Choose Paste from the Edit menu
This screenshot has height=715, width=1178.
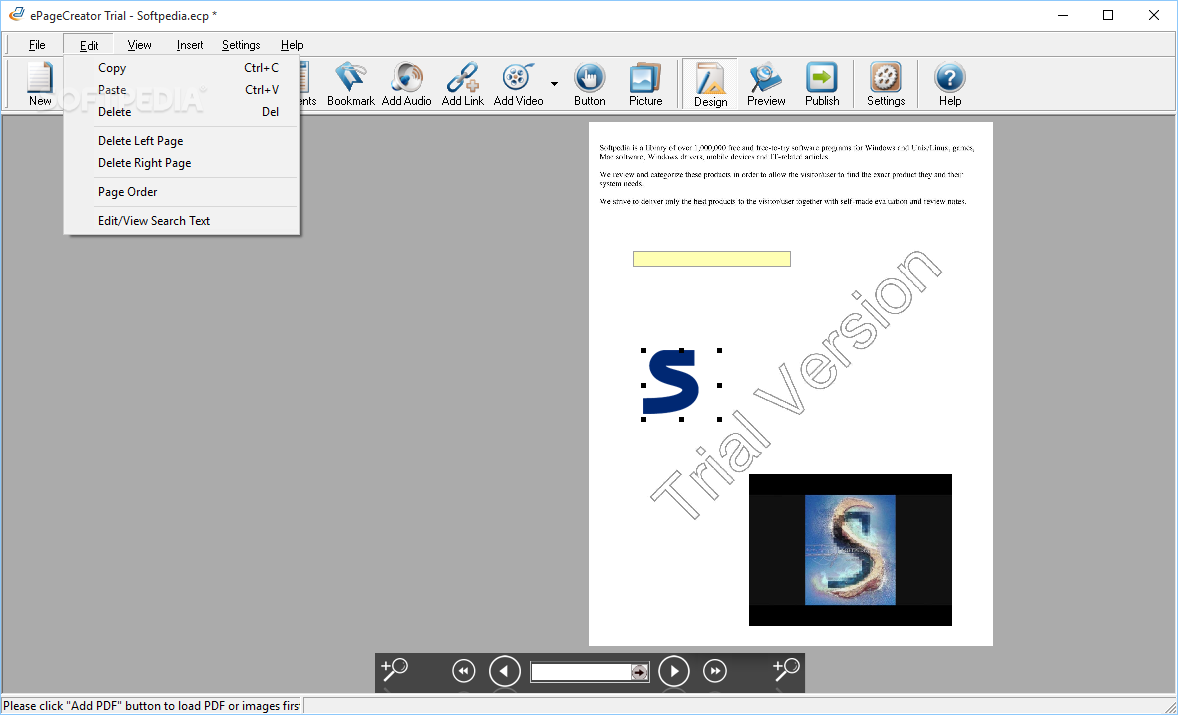coord(182,89)
